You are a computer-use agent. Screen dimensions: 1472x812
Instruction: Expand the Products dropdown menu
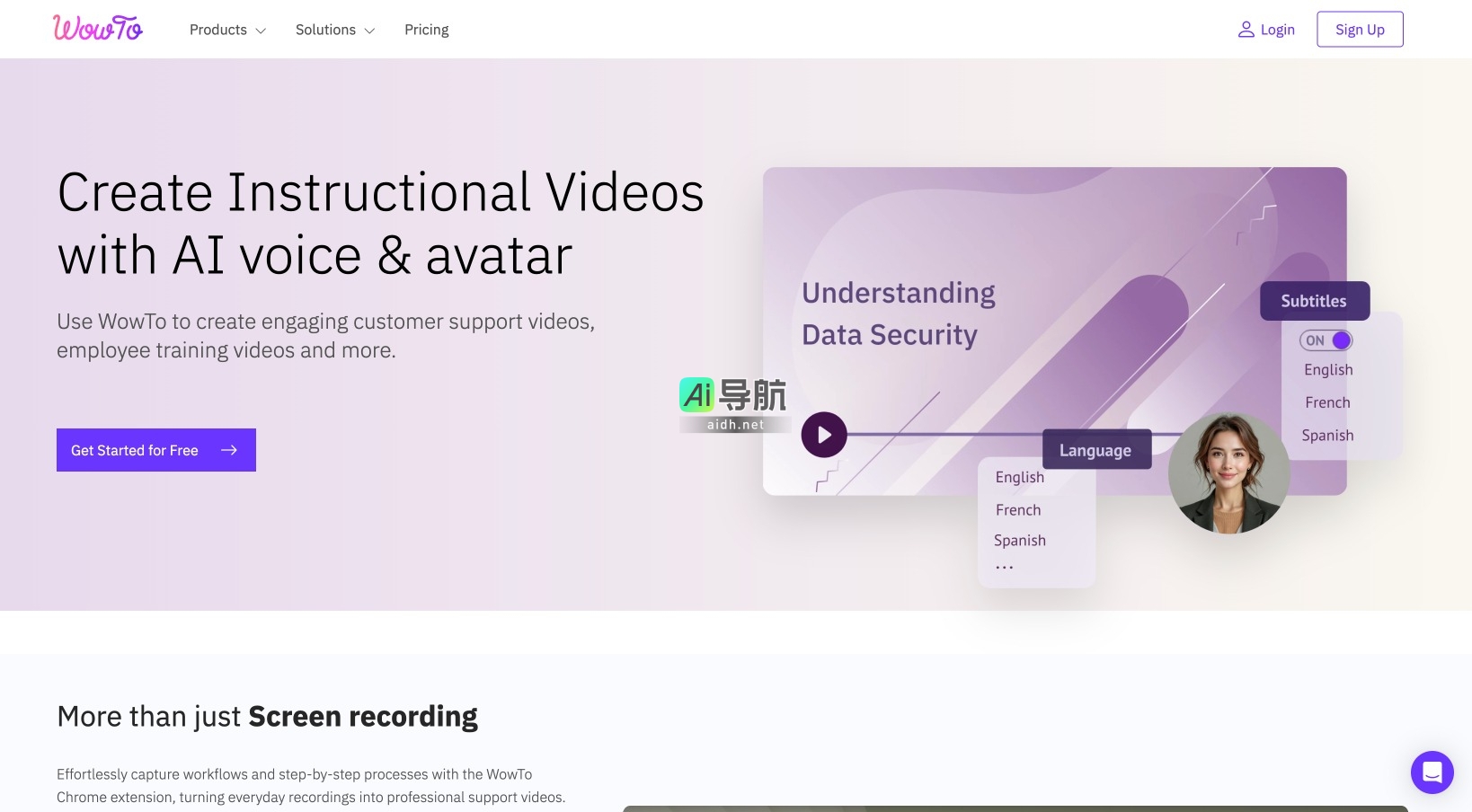[227, 30]
